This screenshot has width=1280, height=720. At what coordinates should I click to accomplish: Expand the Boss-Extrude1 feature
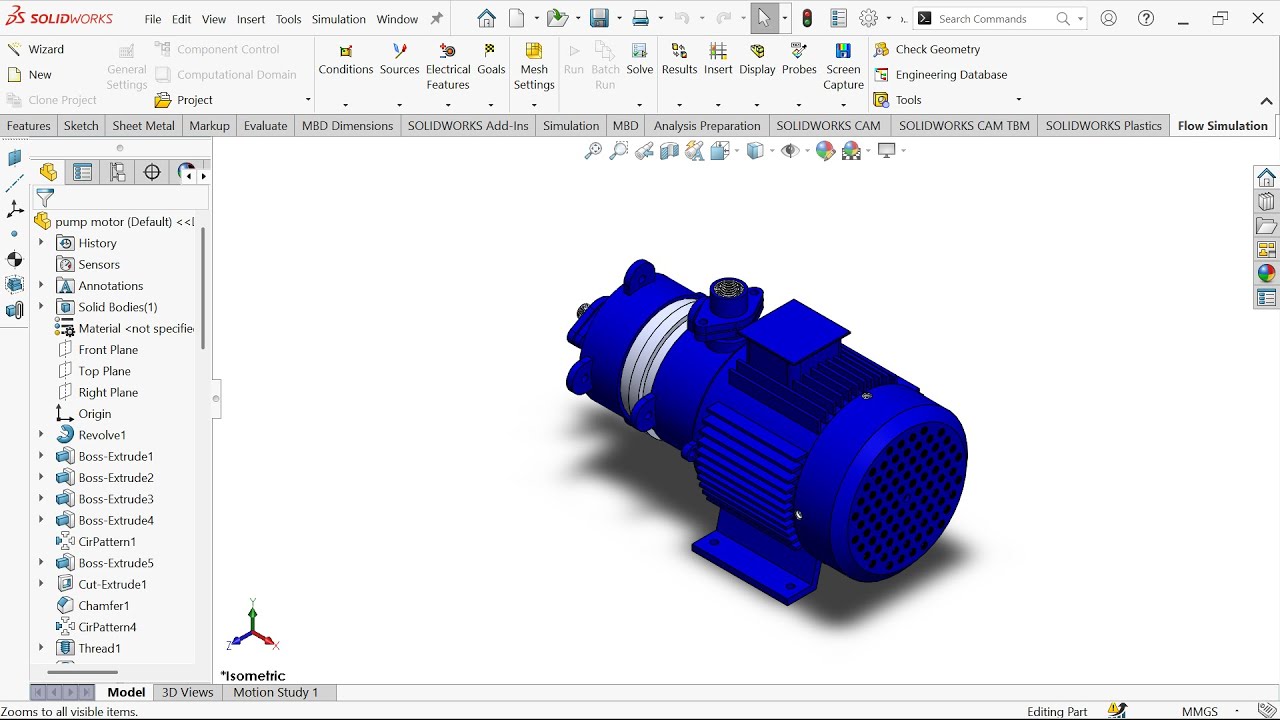click(41, 456)
